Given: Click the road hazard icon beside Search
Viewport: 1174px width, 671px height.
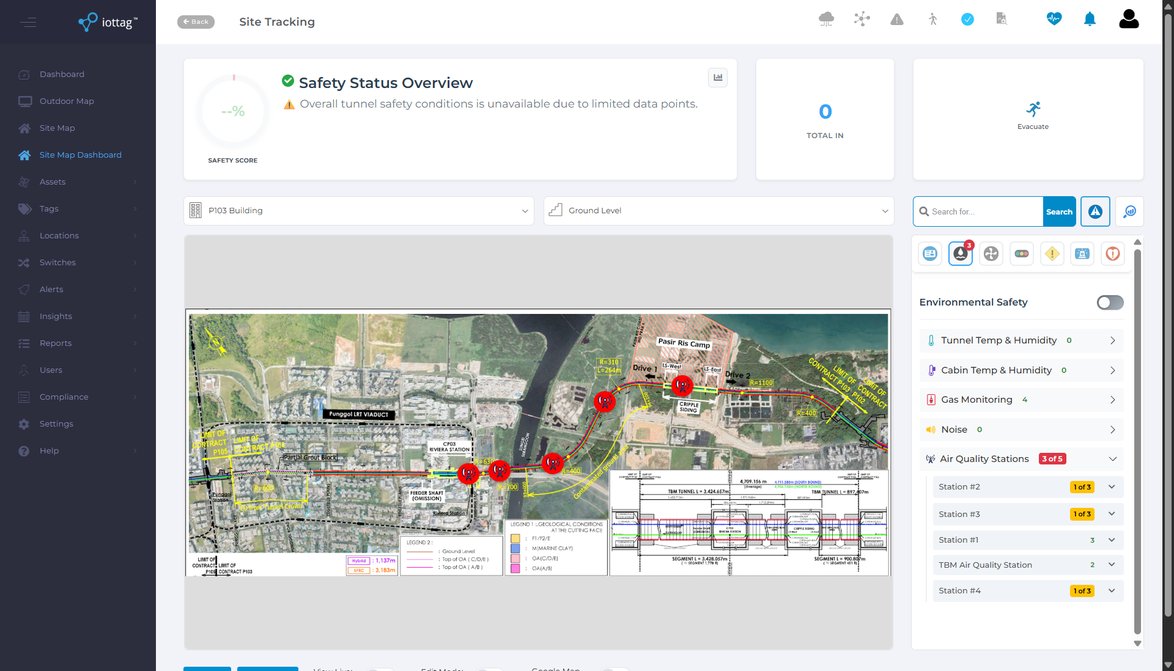Looking at the screenshot, I should click(x=1095, y=211).
